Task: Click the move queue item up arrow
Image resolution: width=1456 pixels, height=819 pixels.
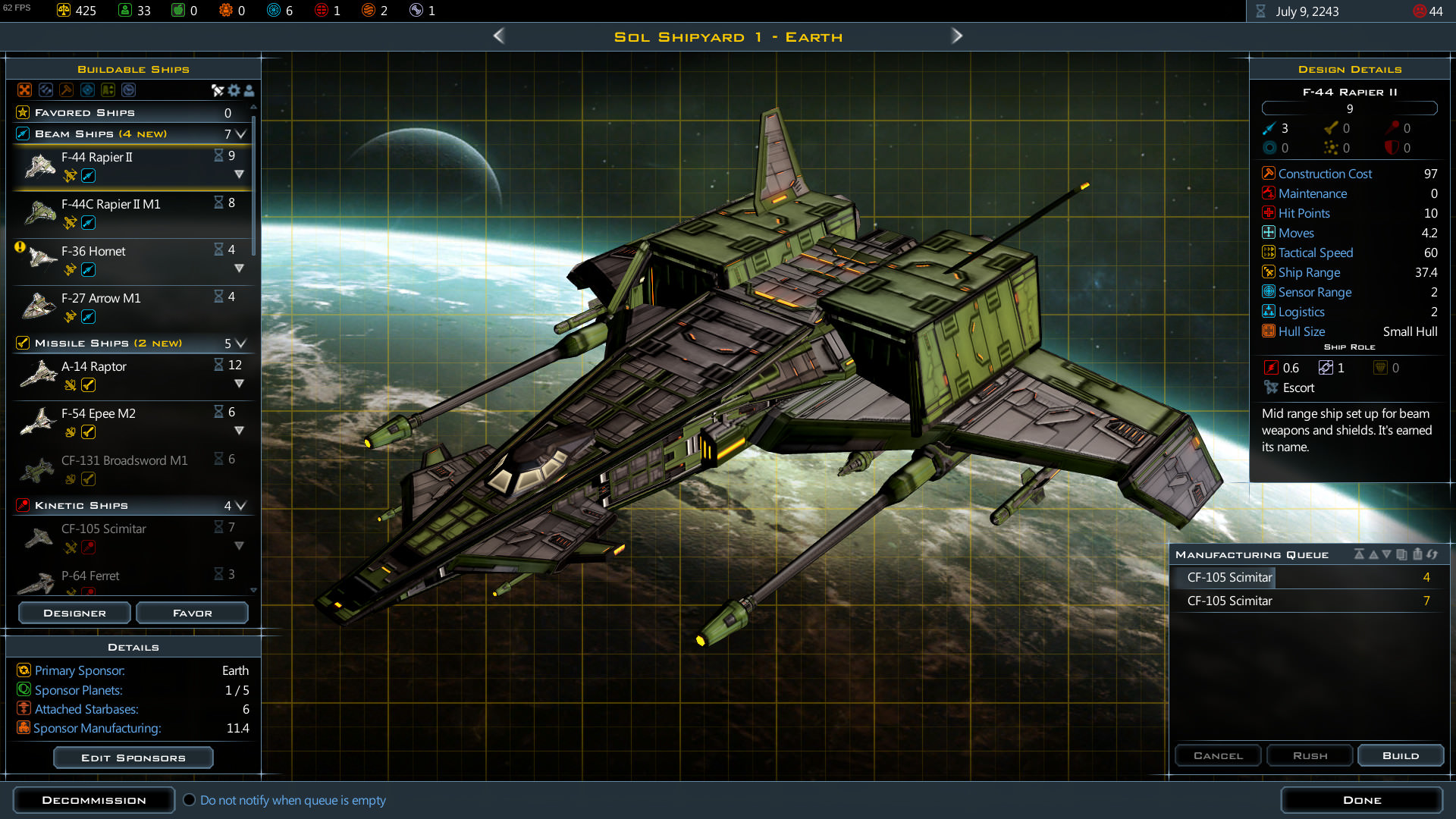Action: [x=1373, y=554]
